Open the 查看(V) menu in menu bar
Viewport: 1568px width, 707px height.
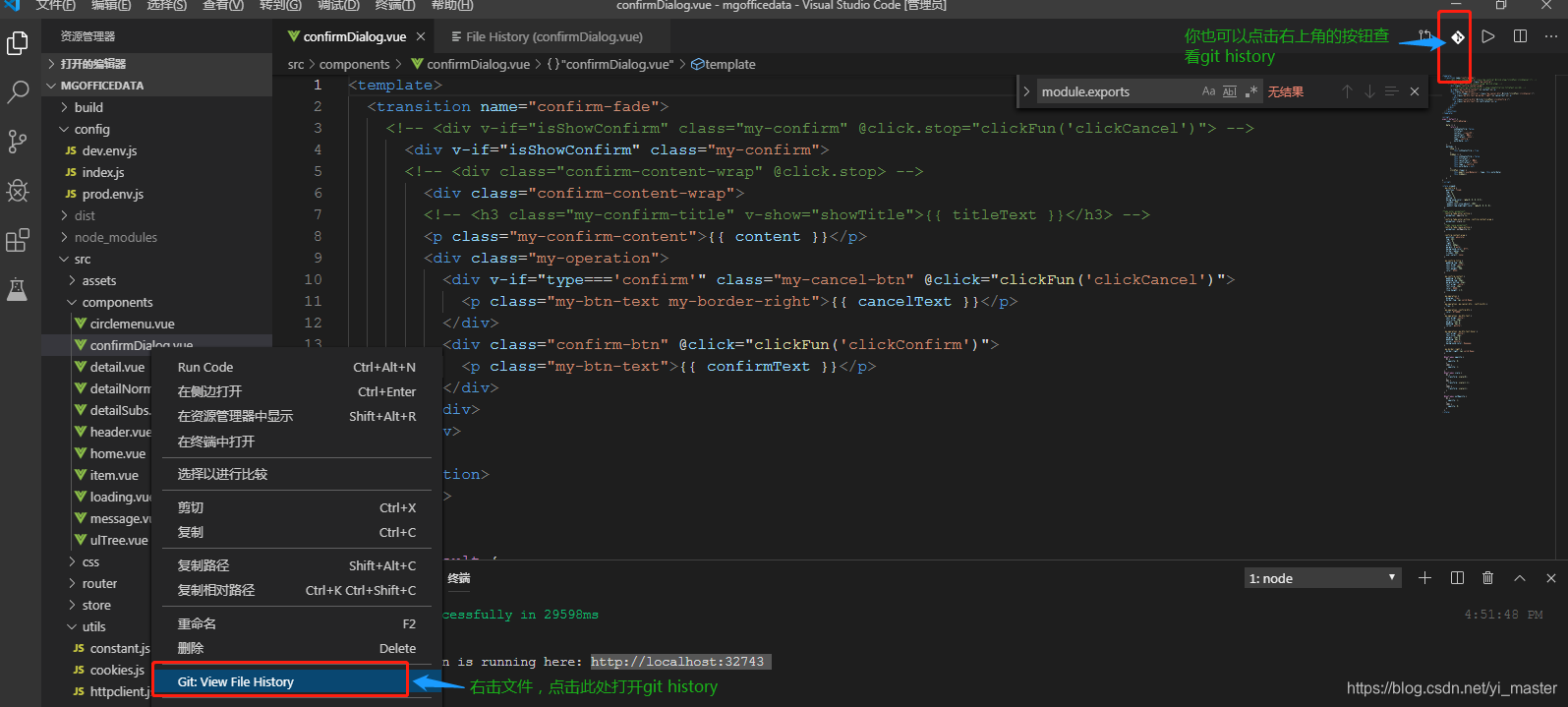[223, 6]
